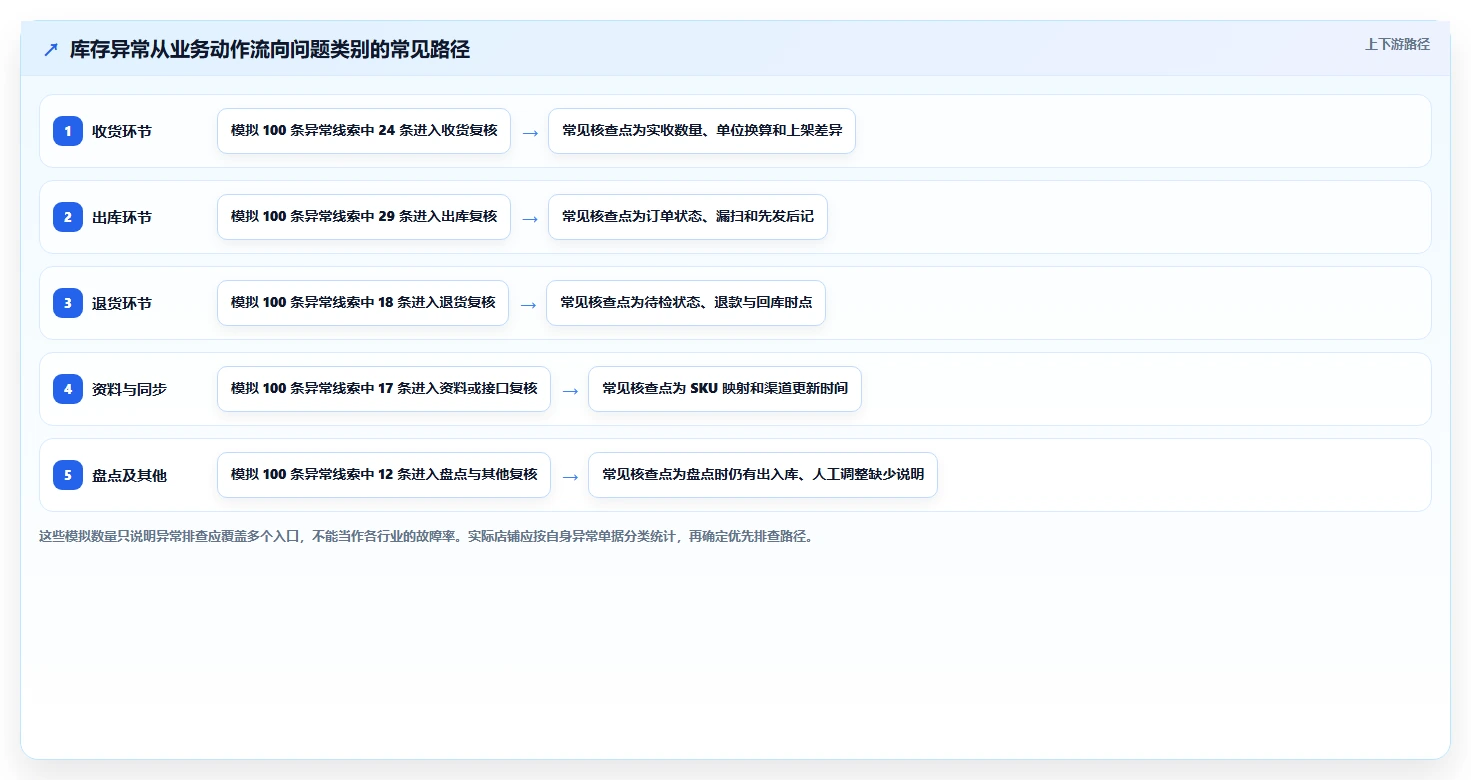Click the 盘点及其他 label
1471x780 pixels.
[129, 475]
